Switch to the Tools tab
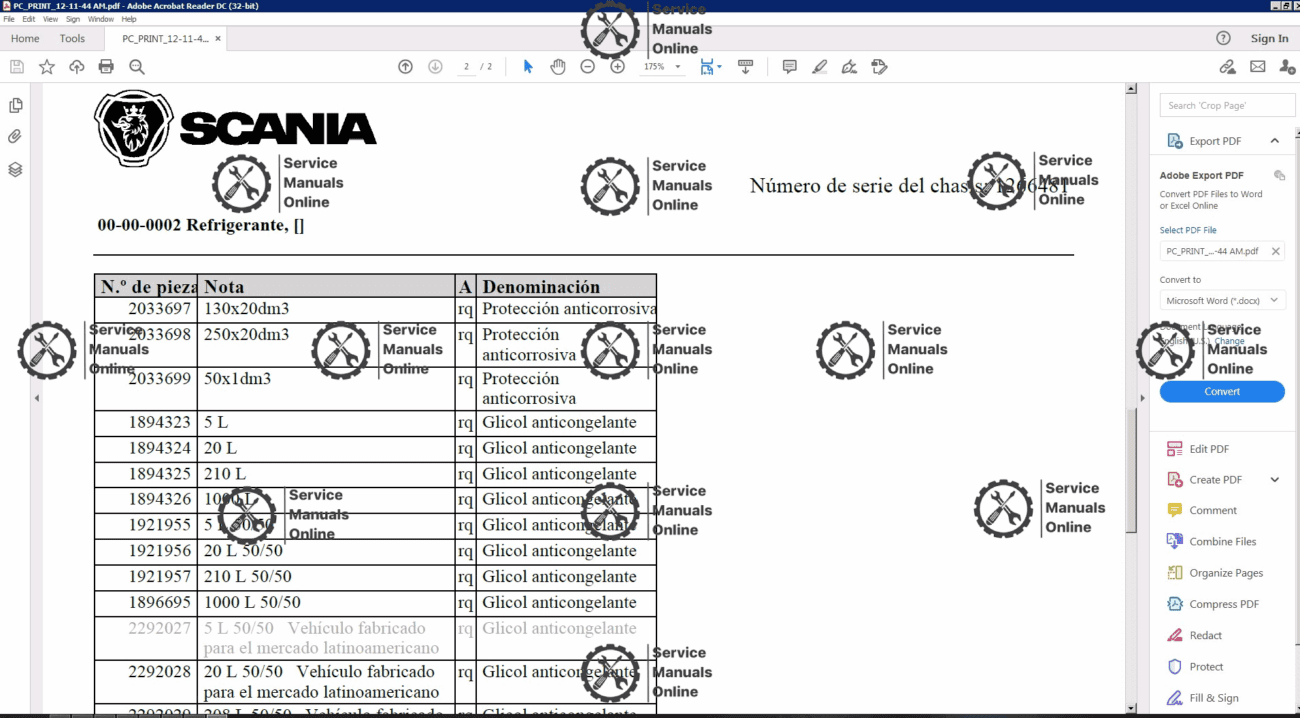Screen dimensions: 1300x718 pyautogui.click(x=71, y=38)
